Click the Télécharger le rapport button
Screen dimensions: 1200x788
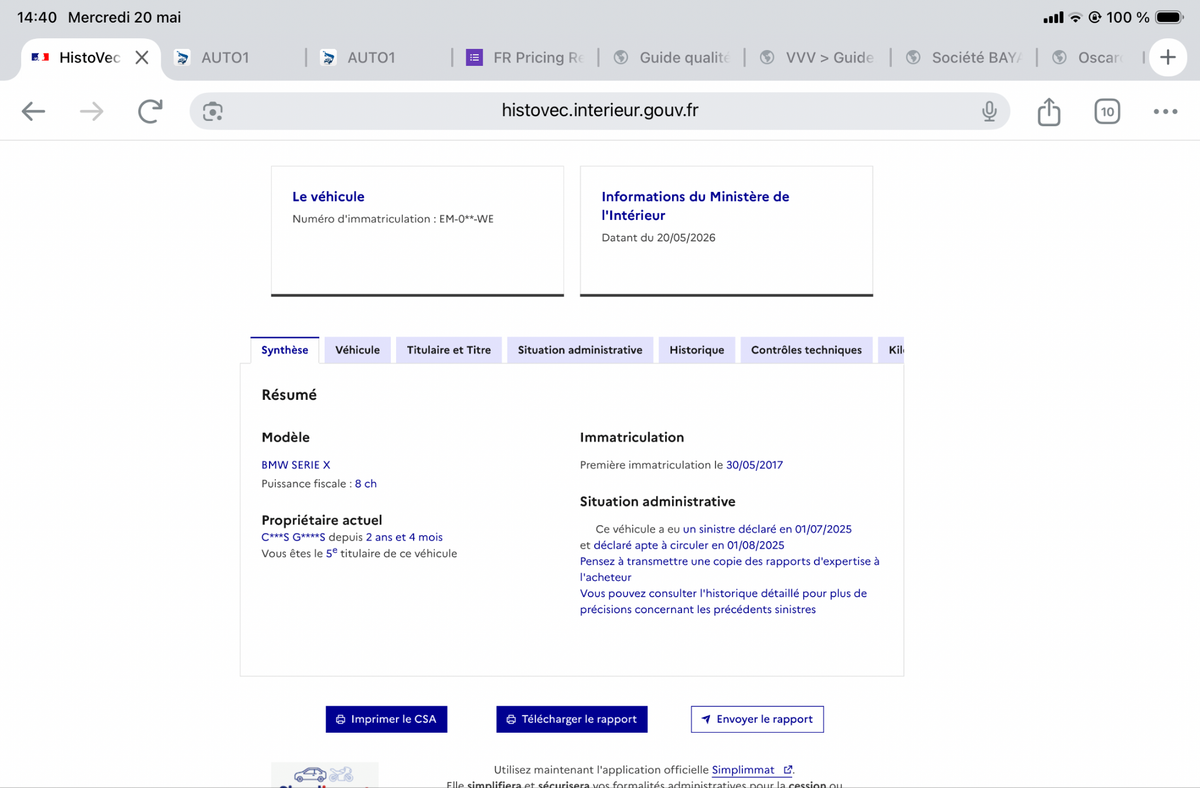(x=572, y=719)
